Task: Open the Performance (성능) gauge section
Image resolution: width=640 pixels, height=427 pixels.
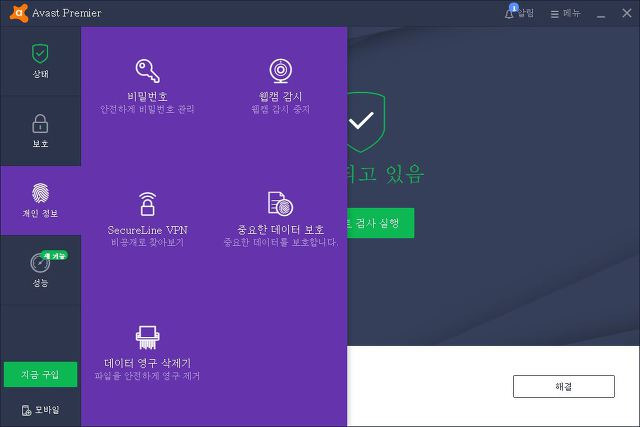Action: pos(40,270)
